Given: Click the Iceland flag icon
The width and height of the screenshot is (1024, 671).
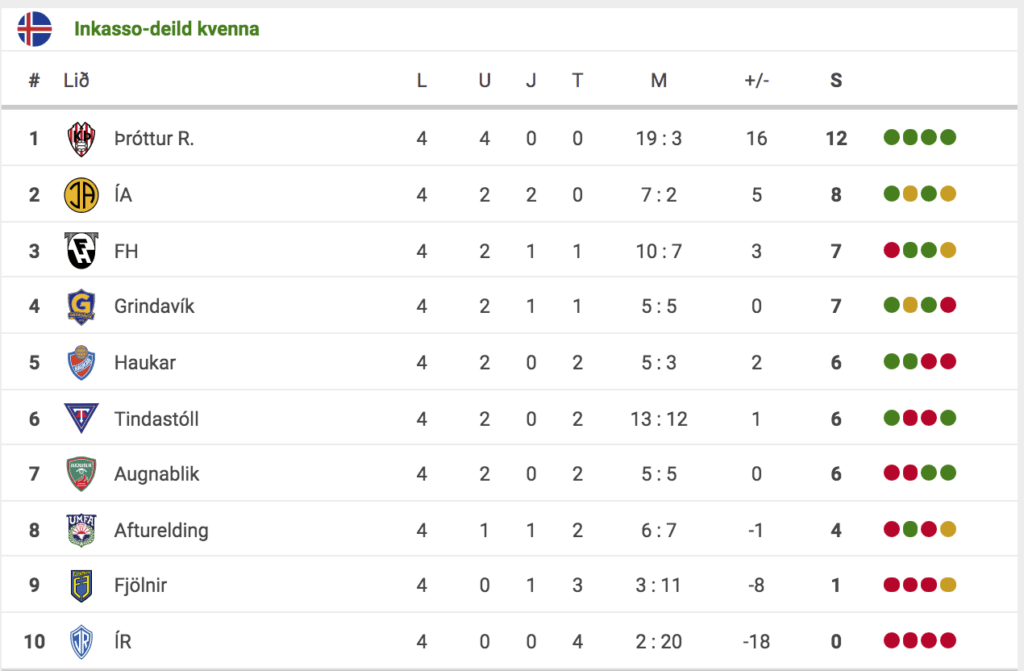Looking at the screenshot, I should tap(35, 29).
